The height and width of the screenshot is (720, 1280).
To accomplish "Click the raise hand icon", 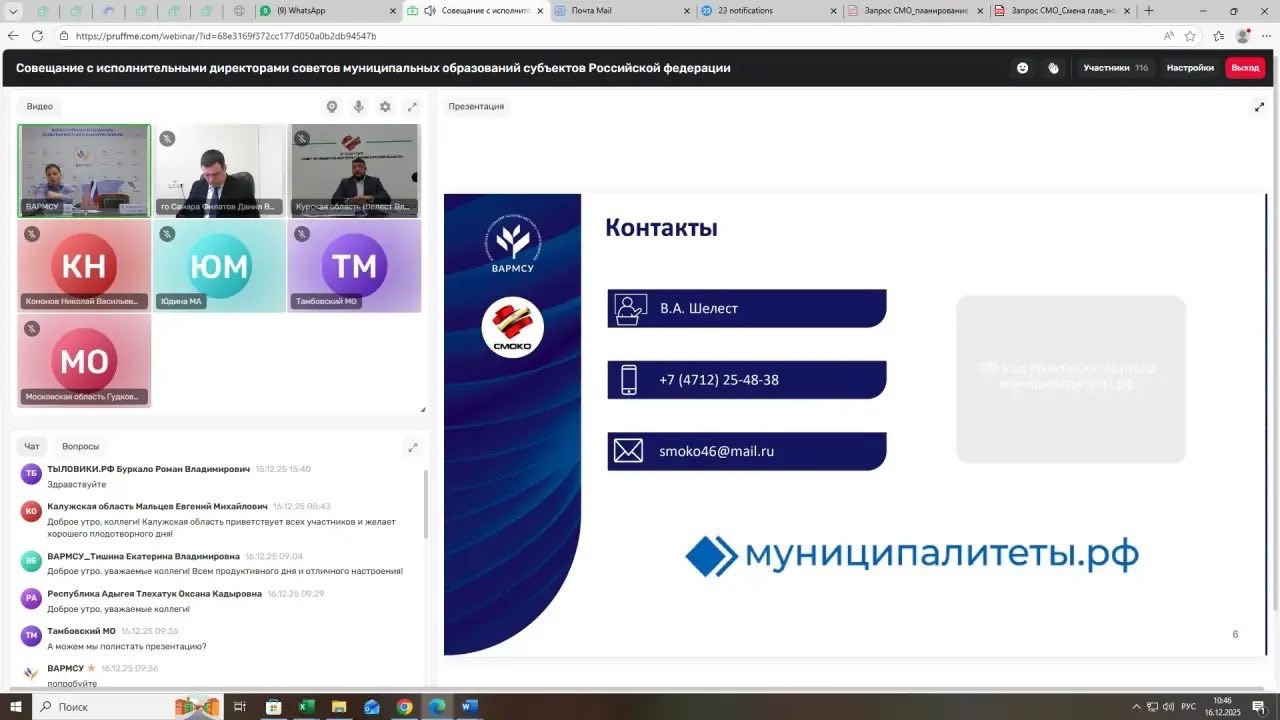I will pos(1053,67).
